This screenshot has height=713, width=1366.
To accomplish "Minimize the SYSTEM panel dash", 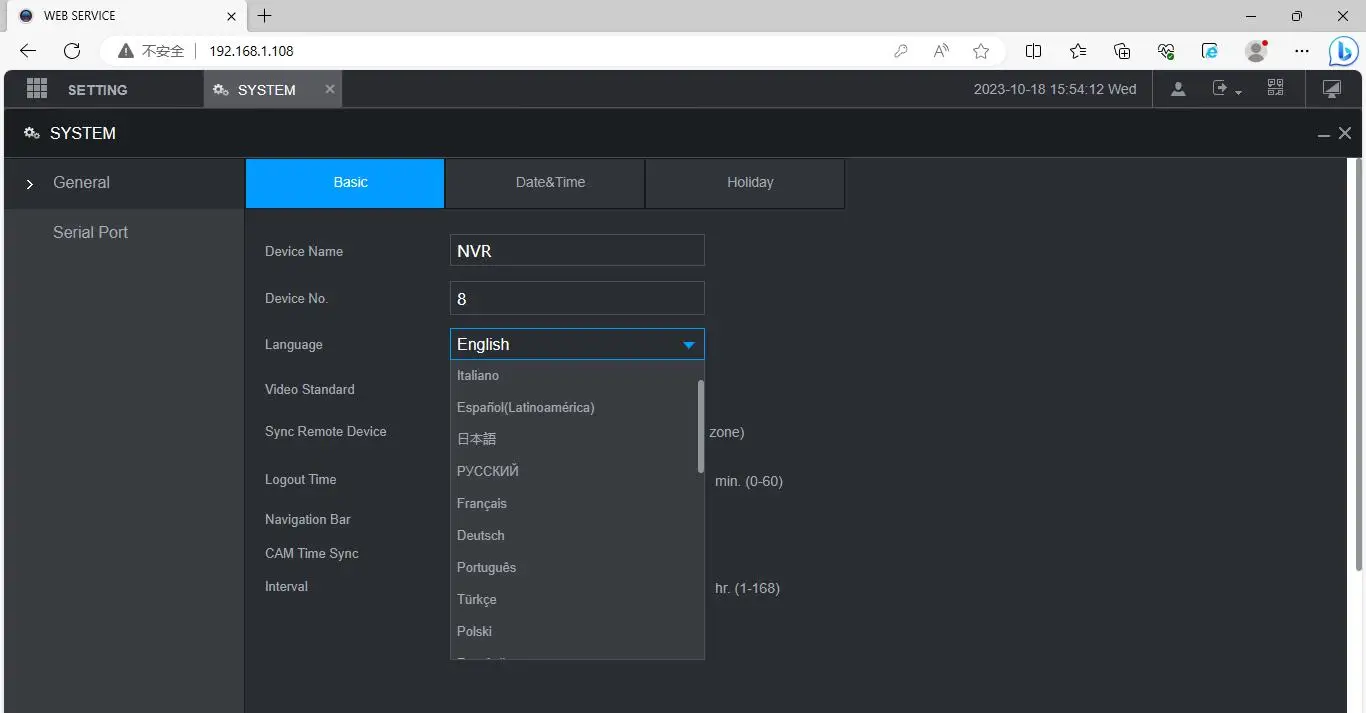I will pos(1324,134).
